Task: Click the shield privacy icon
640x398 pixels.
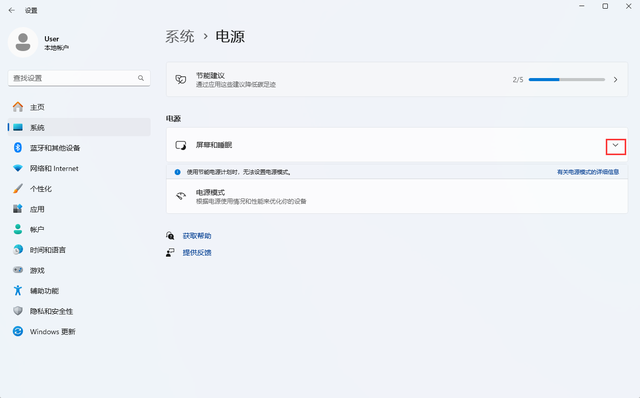Action: 18,311
